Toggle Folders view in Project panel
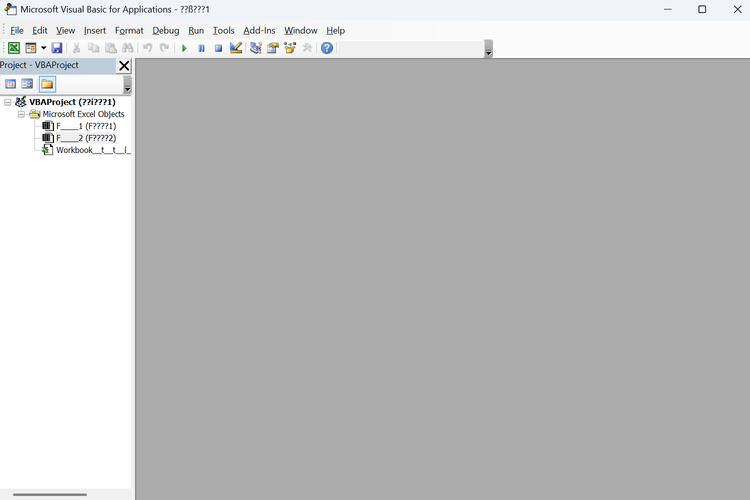The width and height of the screenshot is (750, 500). pyautogui.click(x=47, y=84)
